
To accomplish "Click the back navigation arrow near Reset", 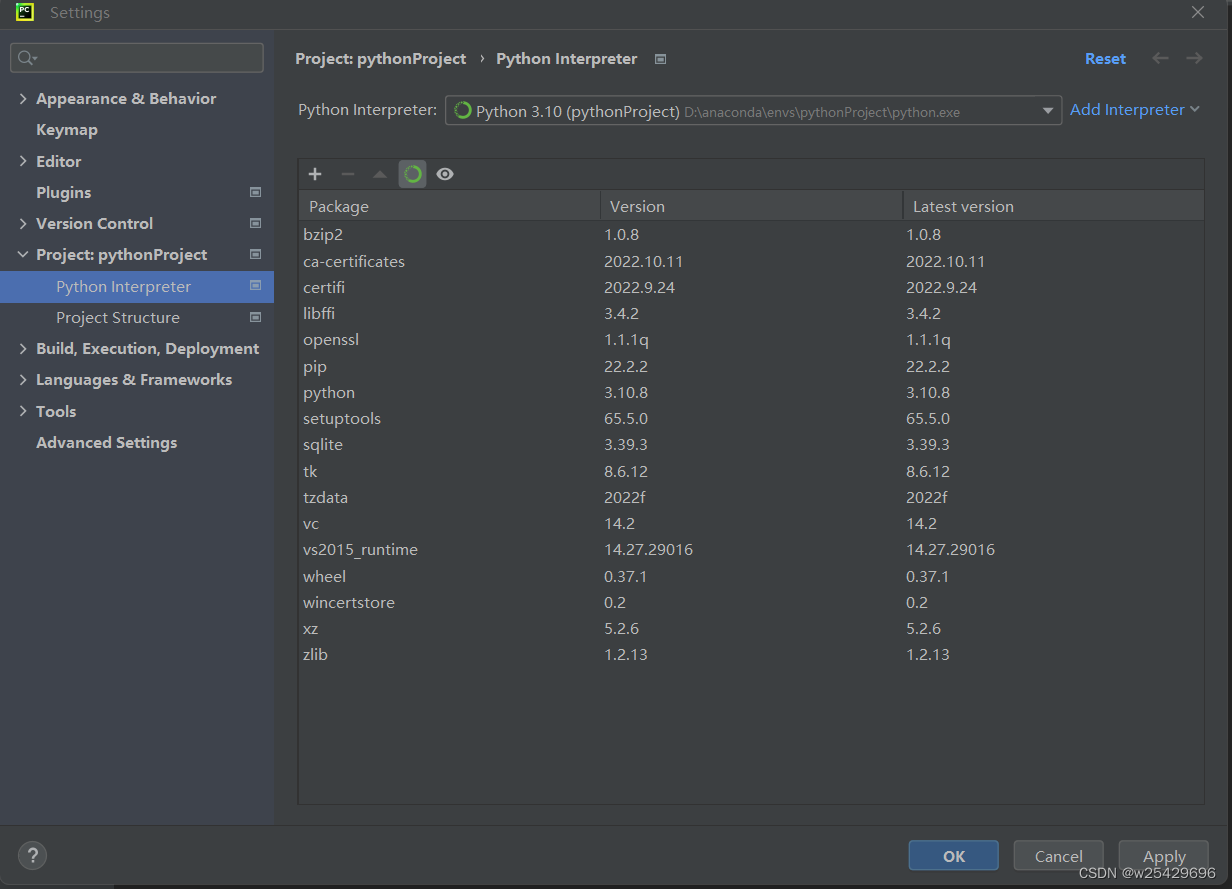I will [x=1160, y=58].
